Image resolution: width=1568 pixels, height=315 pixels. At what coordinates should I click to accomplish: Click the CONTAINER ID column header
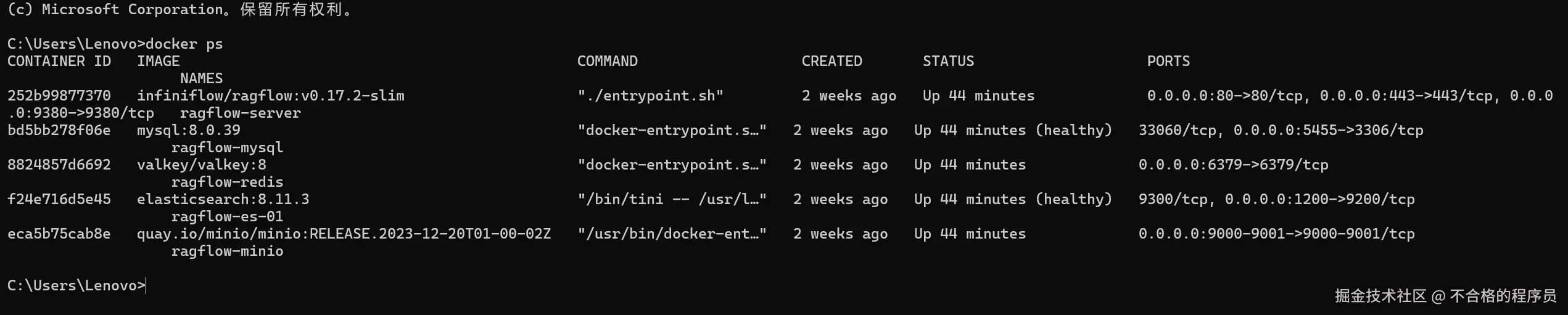(59, 61)
